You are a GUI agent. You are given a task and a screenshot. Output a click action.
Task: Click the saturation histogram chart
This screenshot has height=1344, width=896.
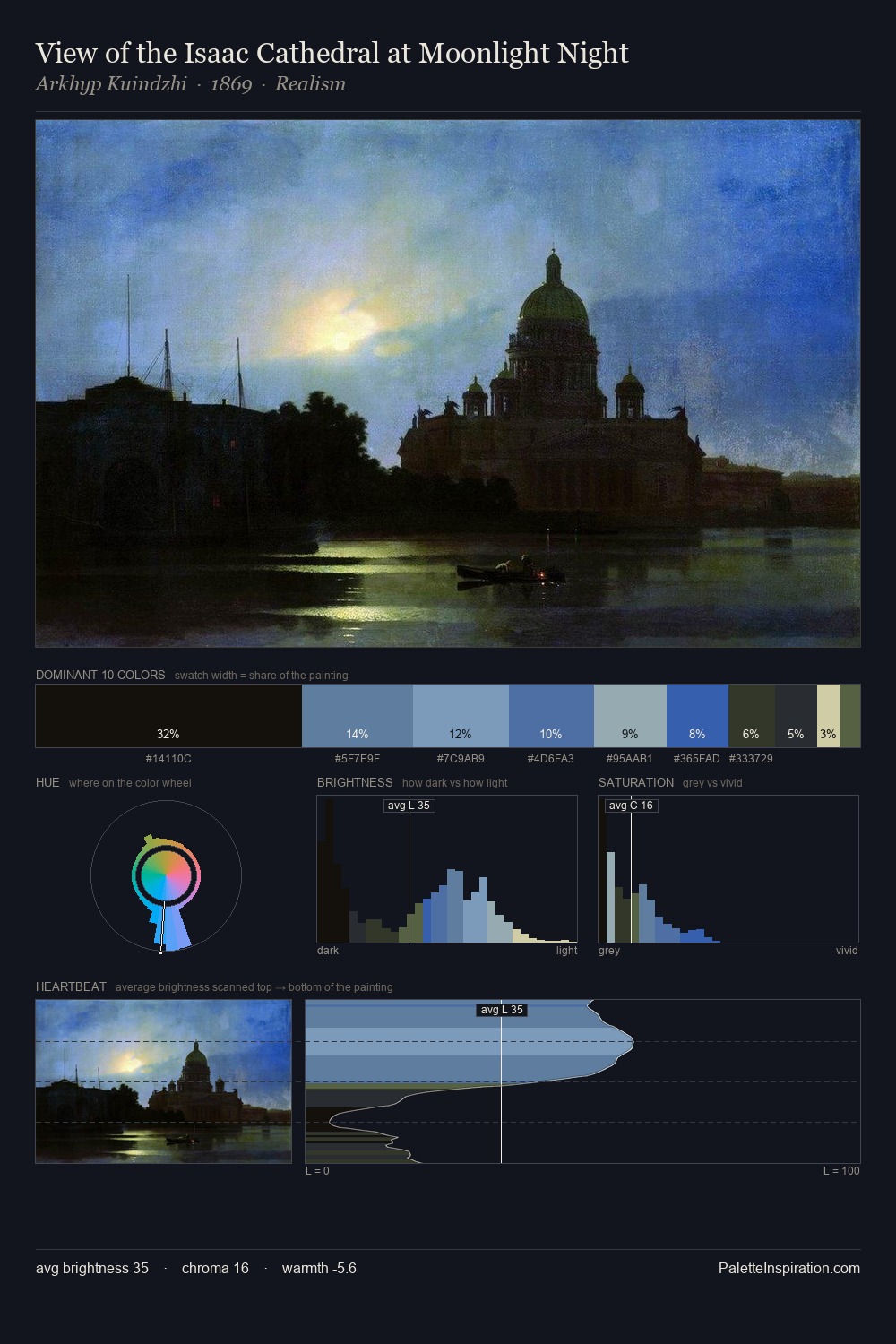coord(728,869)
